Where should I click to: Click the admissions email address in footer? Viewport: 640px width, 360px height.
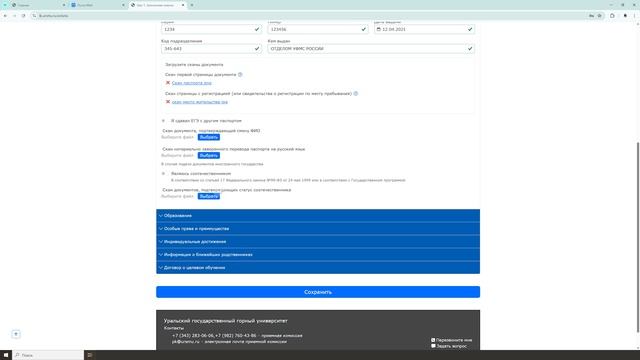tap(186, 342)
